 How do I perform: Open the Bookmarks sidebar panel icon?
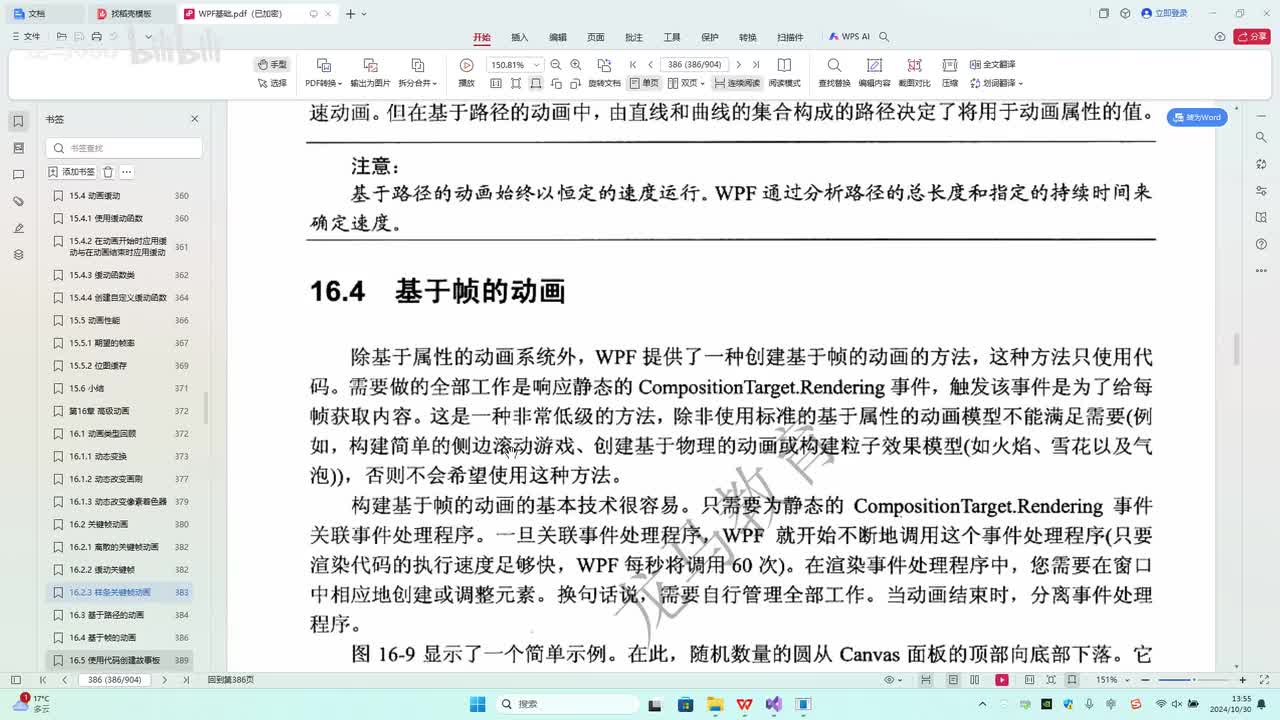18,121
